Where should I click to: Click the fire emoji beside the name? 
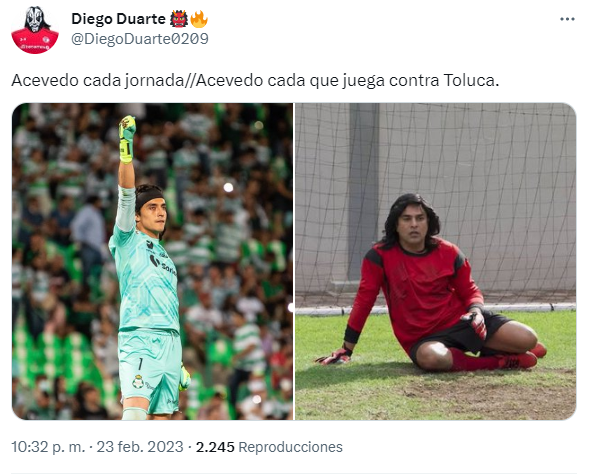pyautogui.click(x=199, y=19)
